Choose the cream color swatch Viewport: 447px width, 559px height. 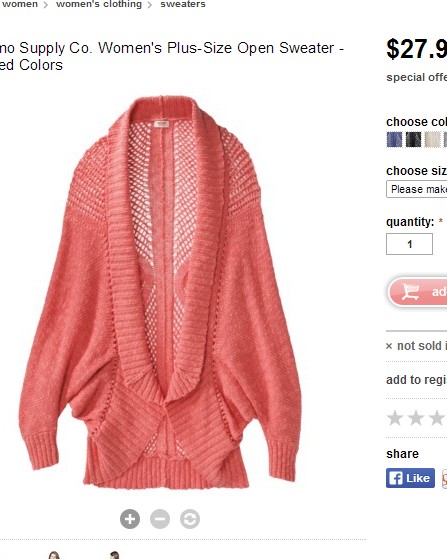(x=432, y=139)
